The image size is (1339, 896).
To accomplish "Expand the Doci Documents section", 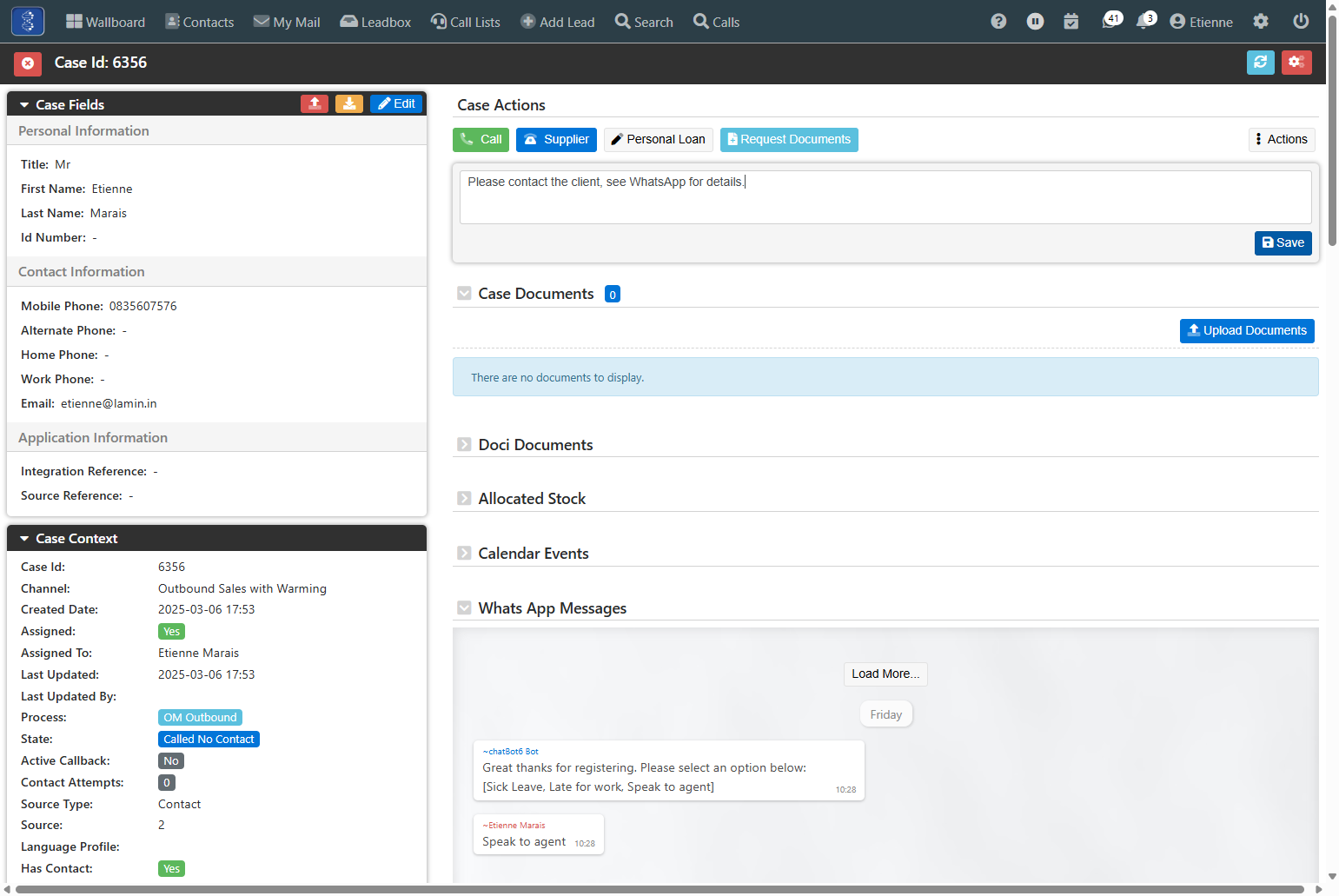I will pos(464,445).
